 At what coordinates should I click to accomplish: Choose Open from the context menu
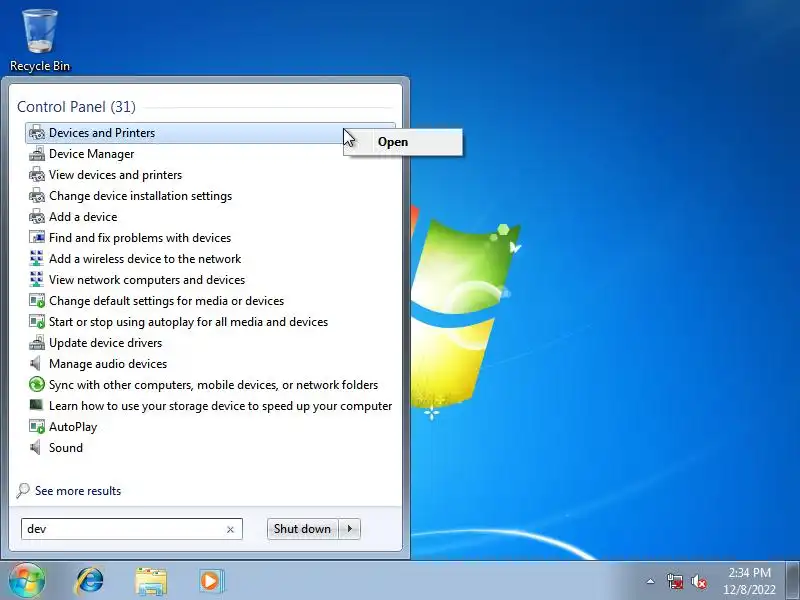click(404, 142)
